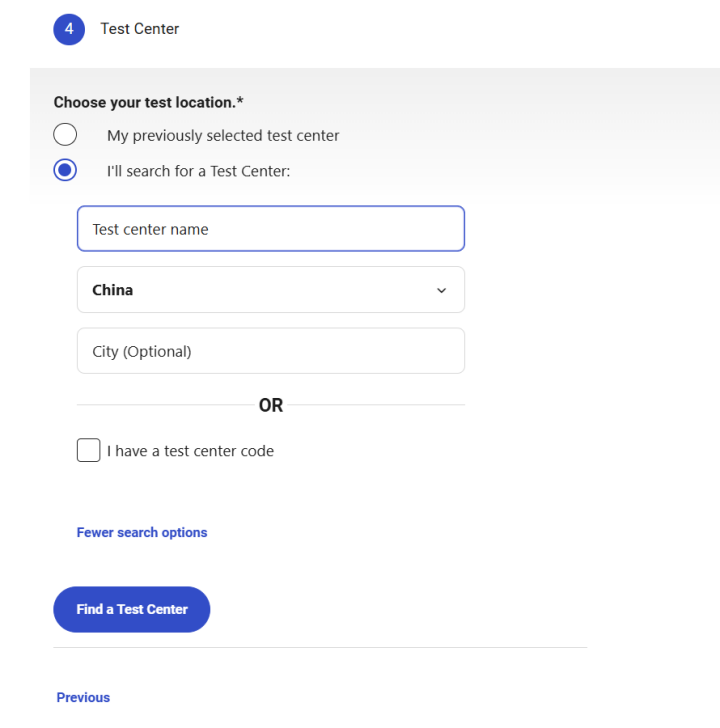Viewport: 720px width, 728px height.
Task: Click the Test center name field
Action: (270, 229)
